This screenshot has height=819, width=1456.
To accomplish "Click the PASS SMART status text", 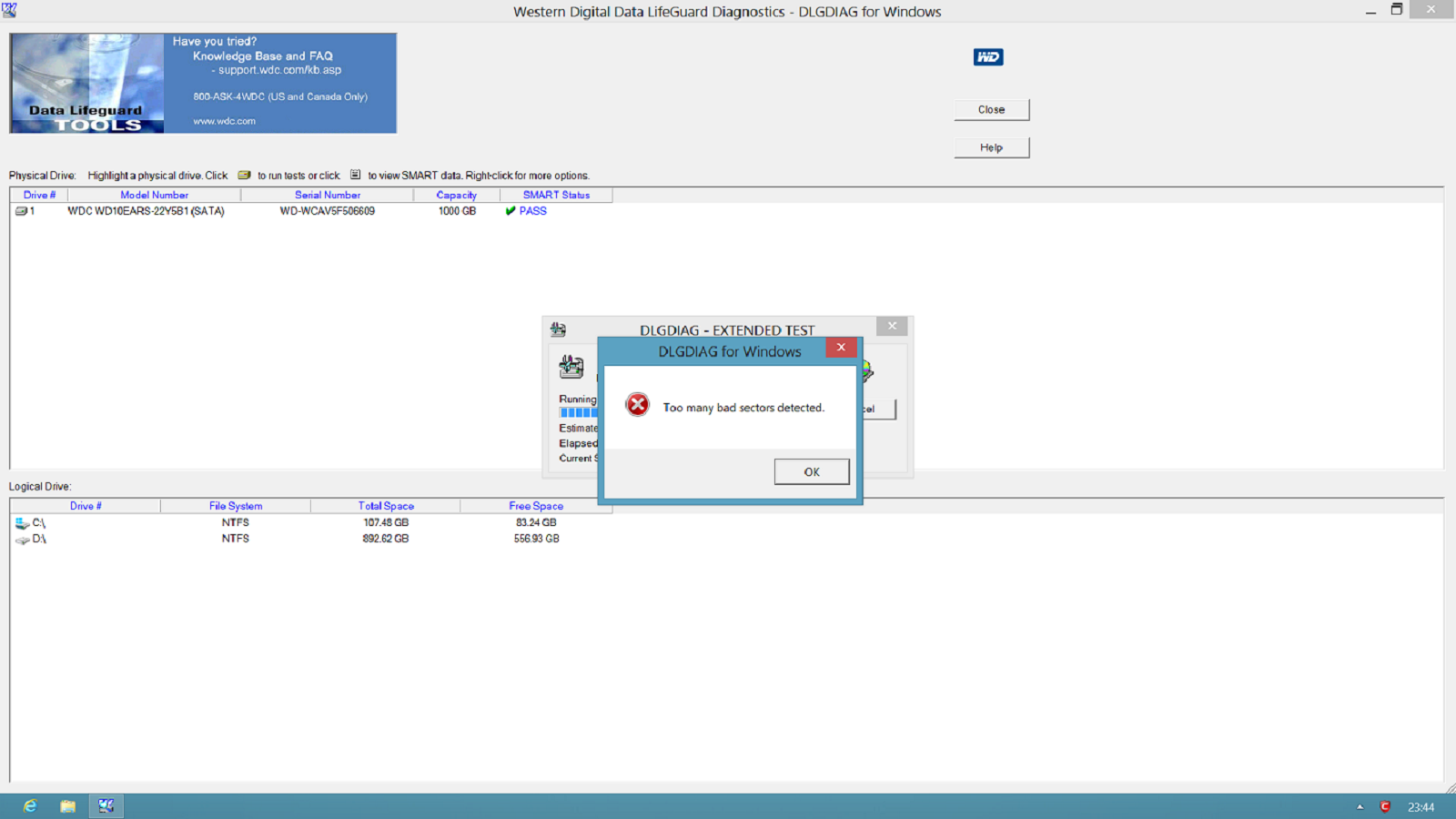I will (x=533, y=211).
